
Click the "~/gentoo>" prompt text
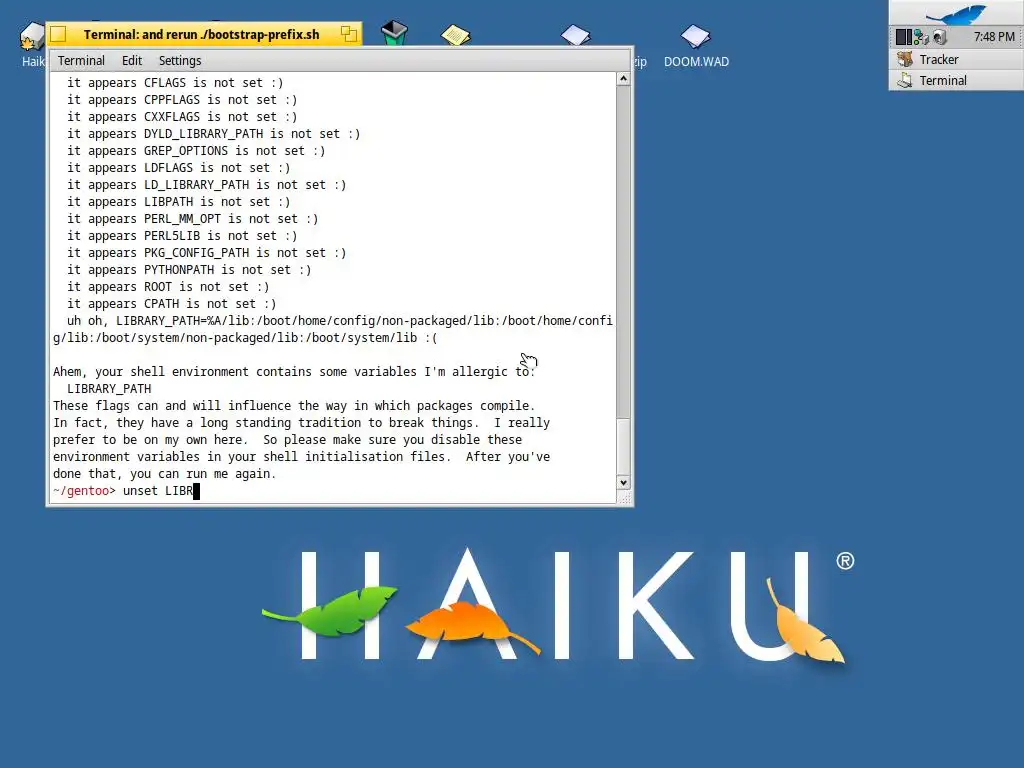[84, 491]
